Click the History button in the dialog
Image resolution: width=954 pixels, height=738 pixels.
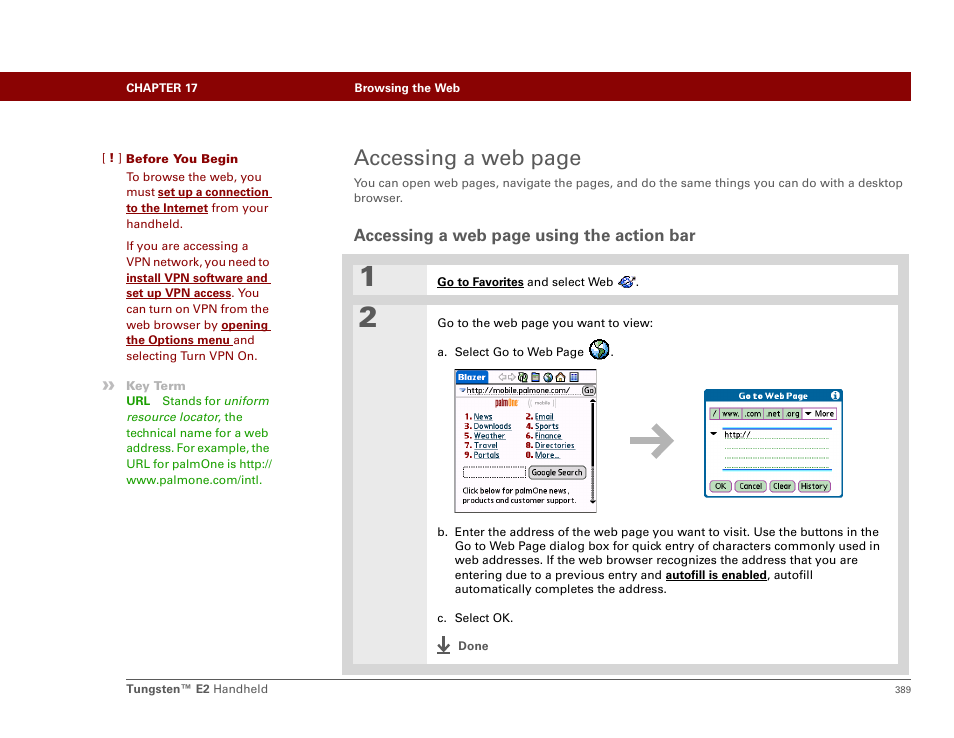814,486
